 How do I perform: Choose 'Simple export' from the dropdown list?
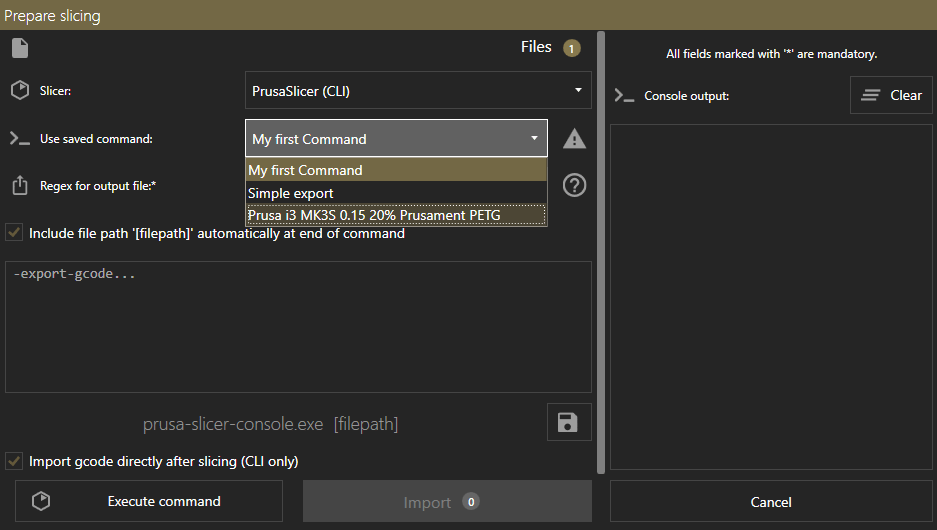tap(396, 193)
